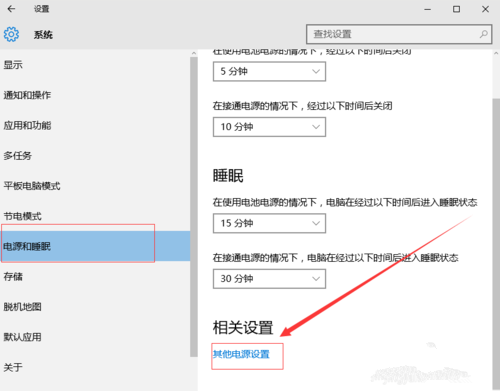The width and height of the screenshot is (502, 391).
Task: Open the 30 分钟 sleep dropdown
Action: [269, 279]
